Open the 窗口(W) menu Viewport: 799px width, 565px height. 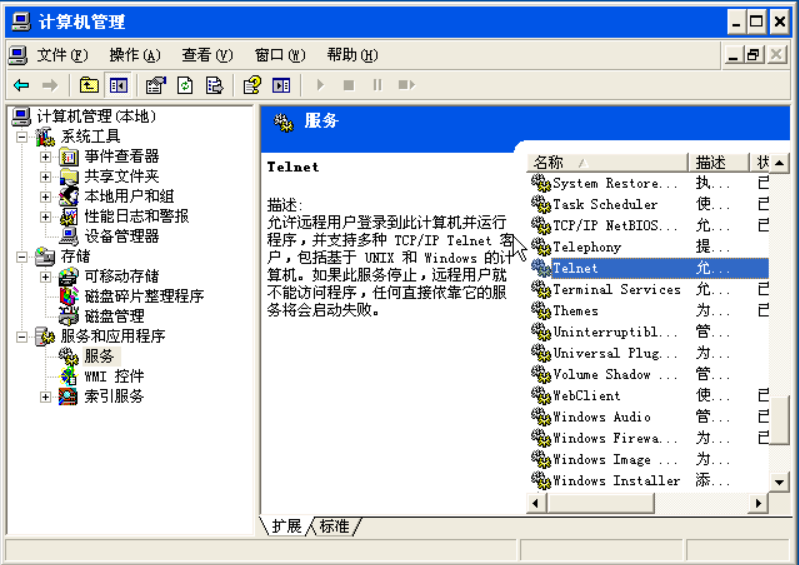pyautogui.click(x=280, y=55)
